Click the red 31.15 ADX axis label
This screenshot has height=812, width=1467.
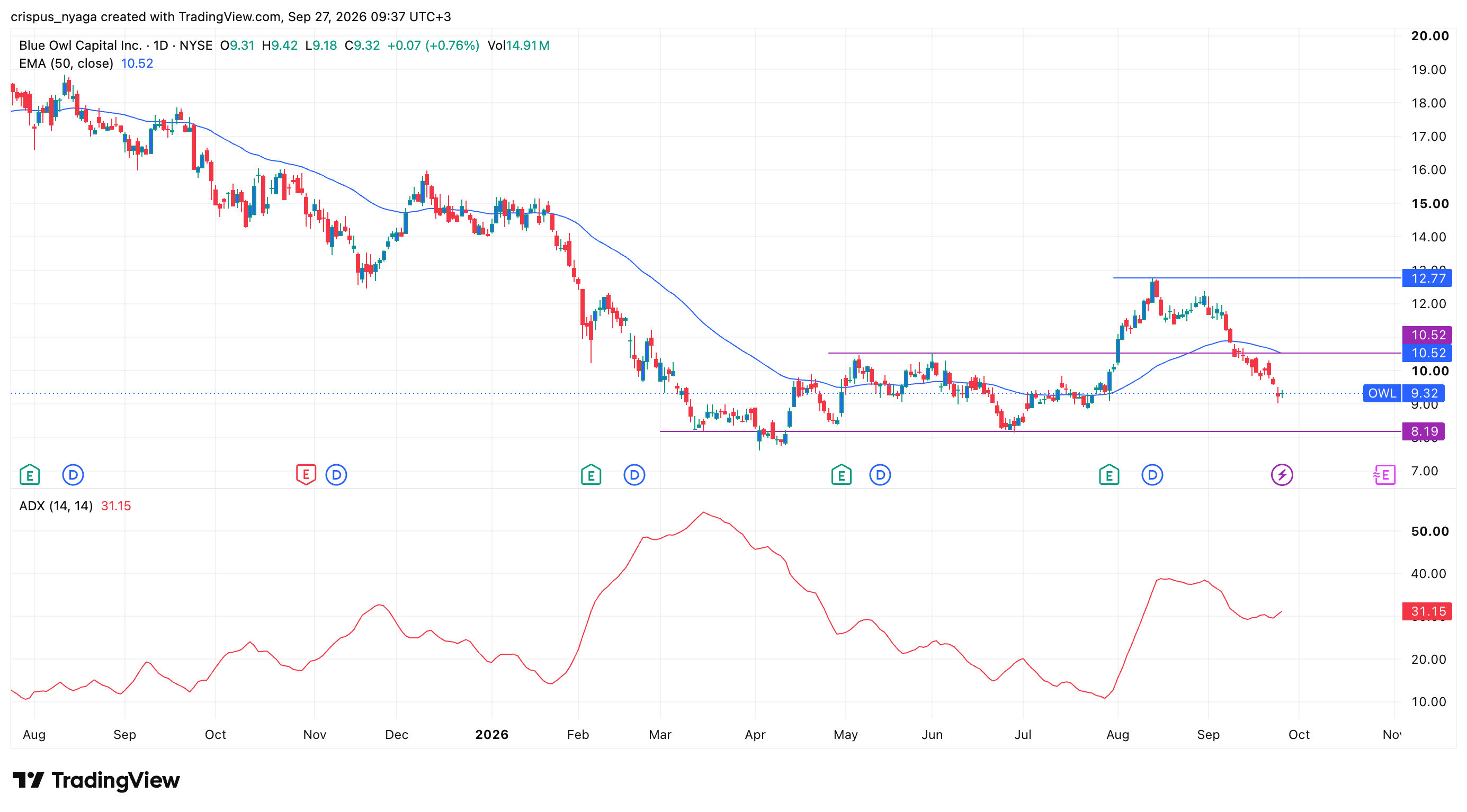click(x=1427, y=611)
